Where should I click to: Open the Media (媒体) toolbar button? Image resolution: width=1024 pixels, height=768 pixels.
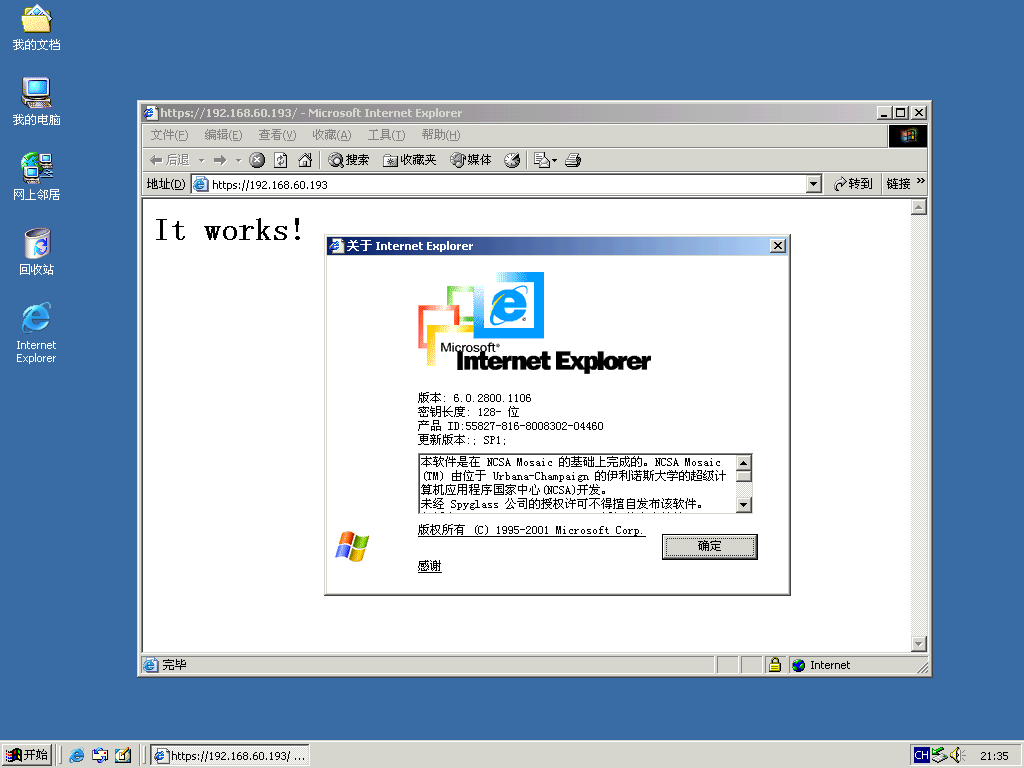[x=471, y=160]
